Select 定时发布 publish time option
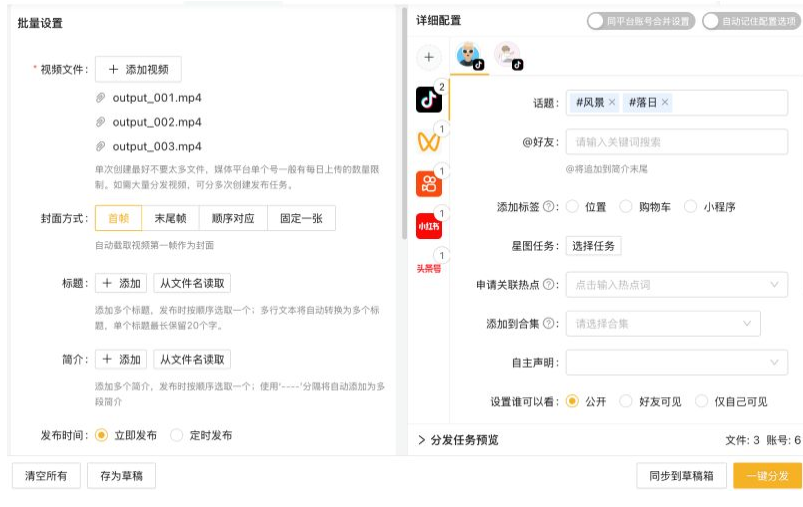803x507 pixels. click(x=177, y=435)
